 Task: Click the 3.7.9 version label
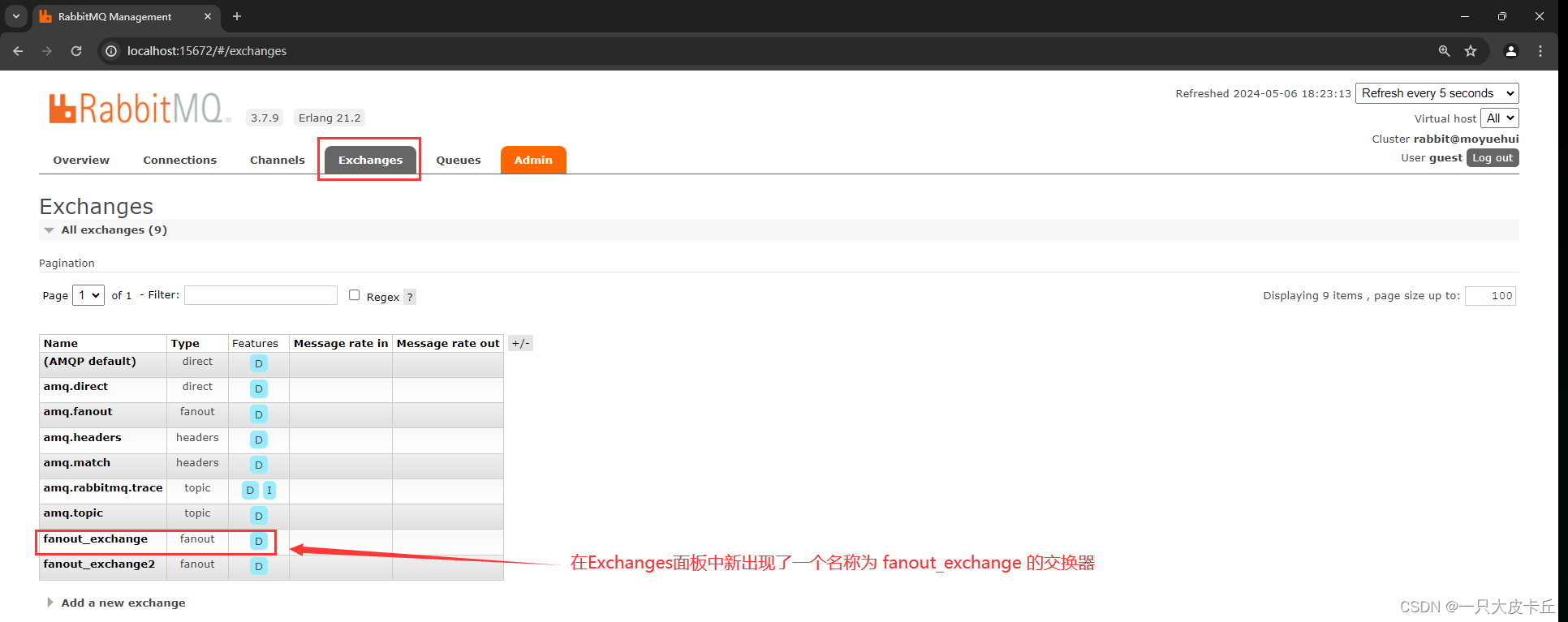tap(265, 118)
